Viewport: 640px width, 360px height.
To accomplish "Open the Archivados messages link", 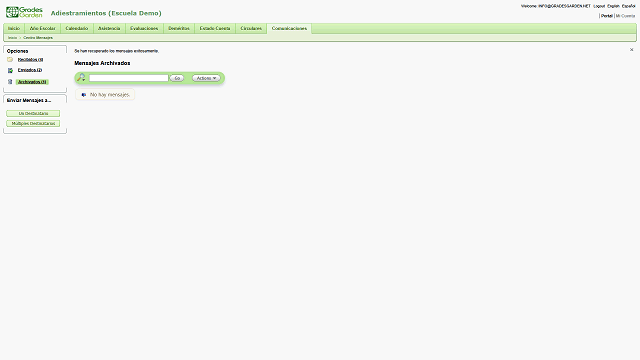I will coord(32,82).
